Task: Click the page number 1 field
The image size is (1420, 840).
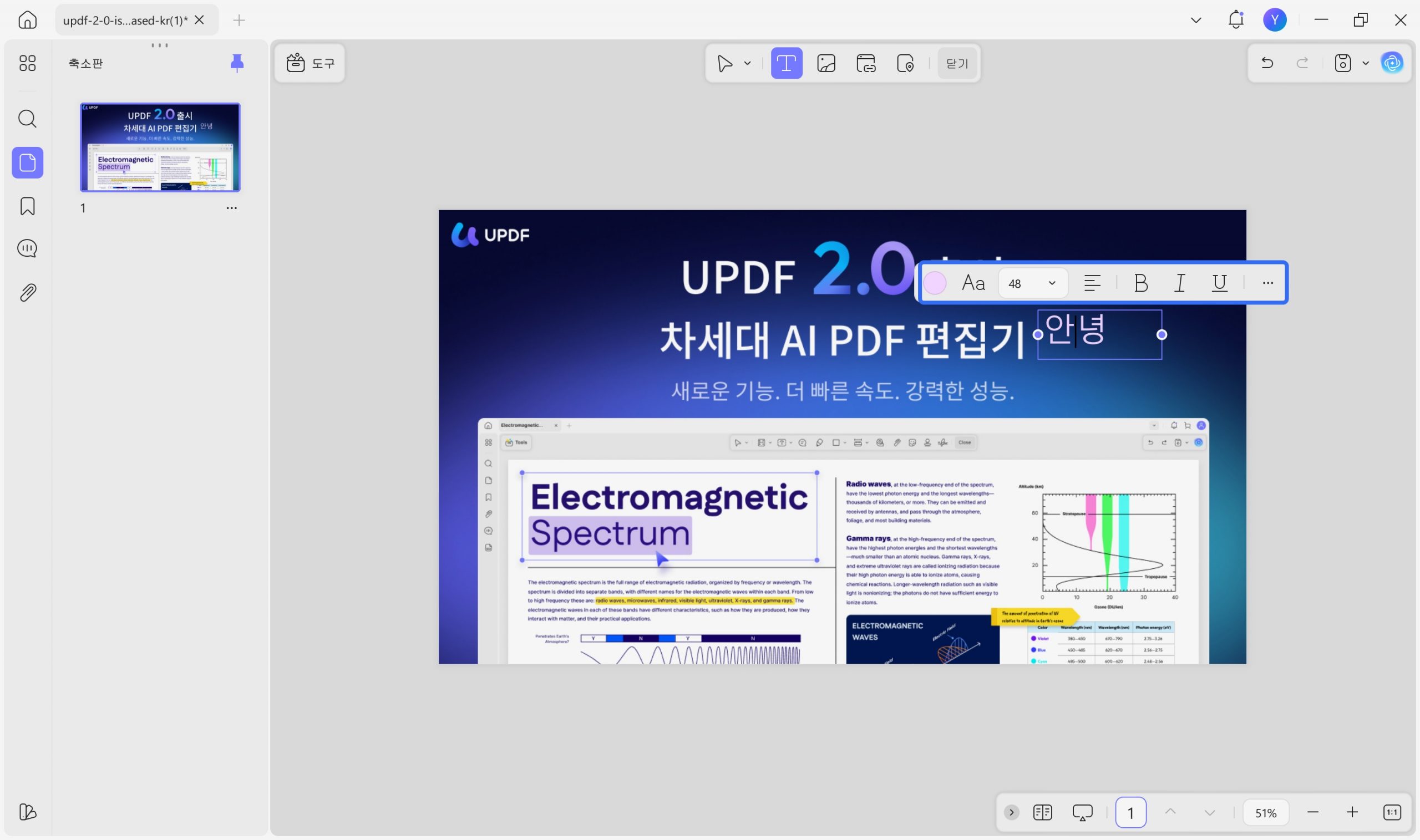Action: [x=1130, y=813]
